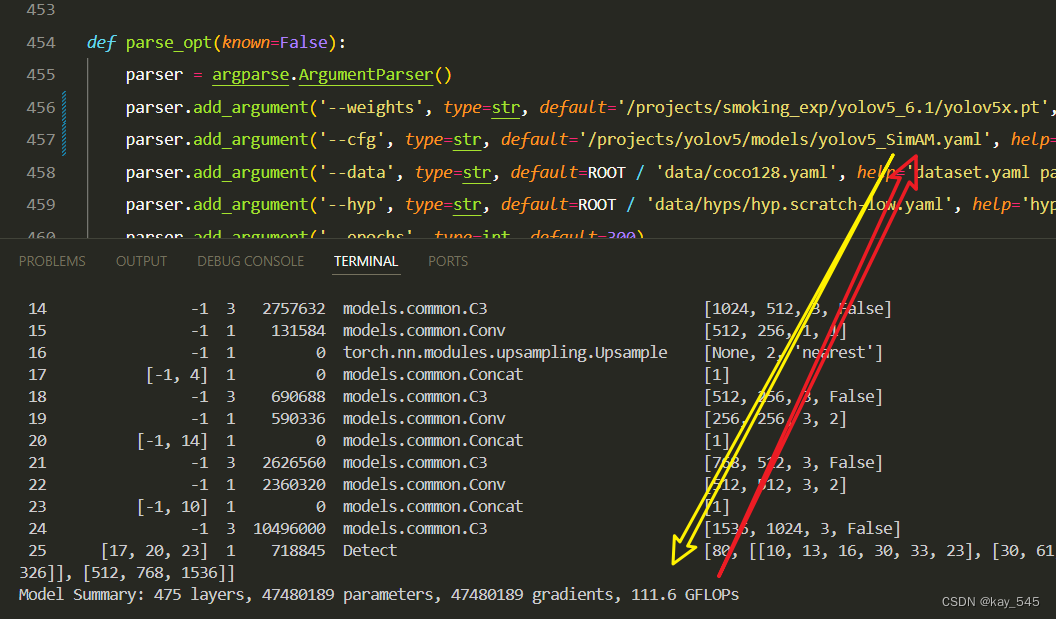The image size is (1056, 619).
Task: Click the parse_opt function name
Action: [x=169, y=42]
